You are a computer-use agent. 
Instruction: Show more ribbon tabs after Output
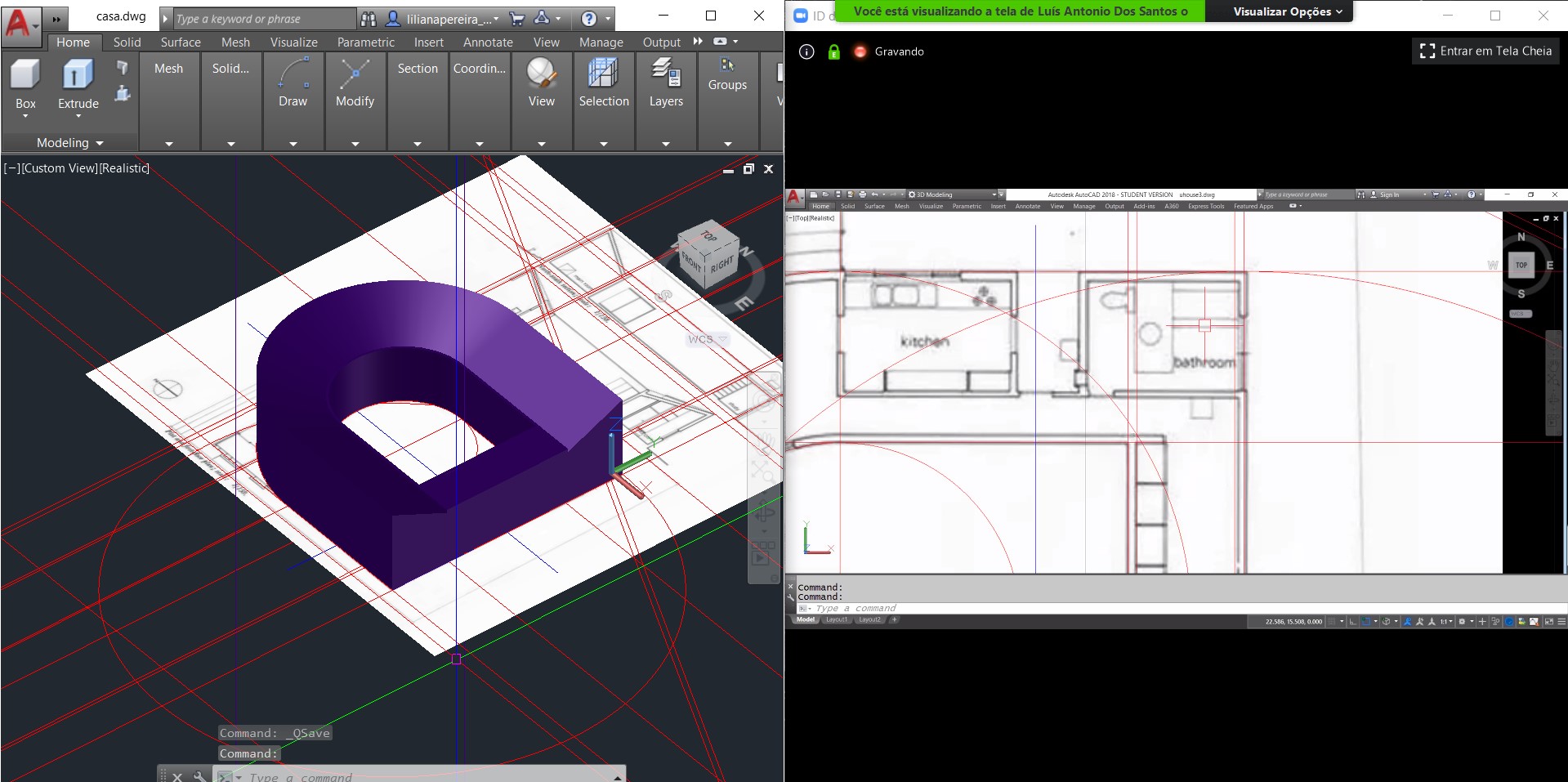click(698, 41)
